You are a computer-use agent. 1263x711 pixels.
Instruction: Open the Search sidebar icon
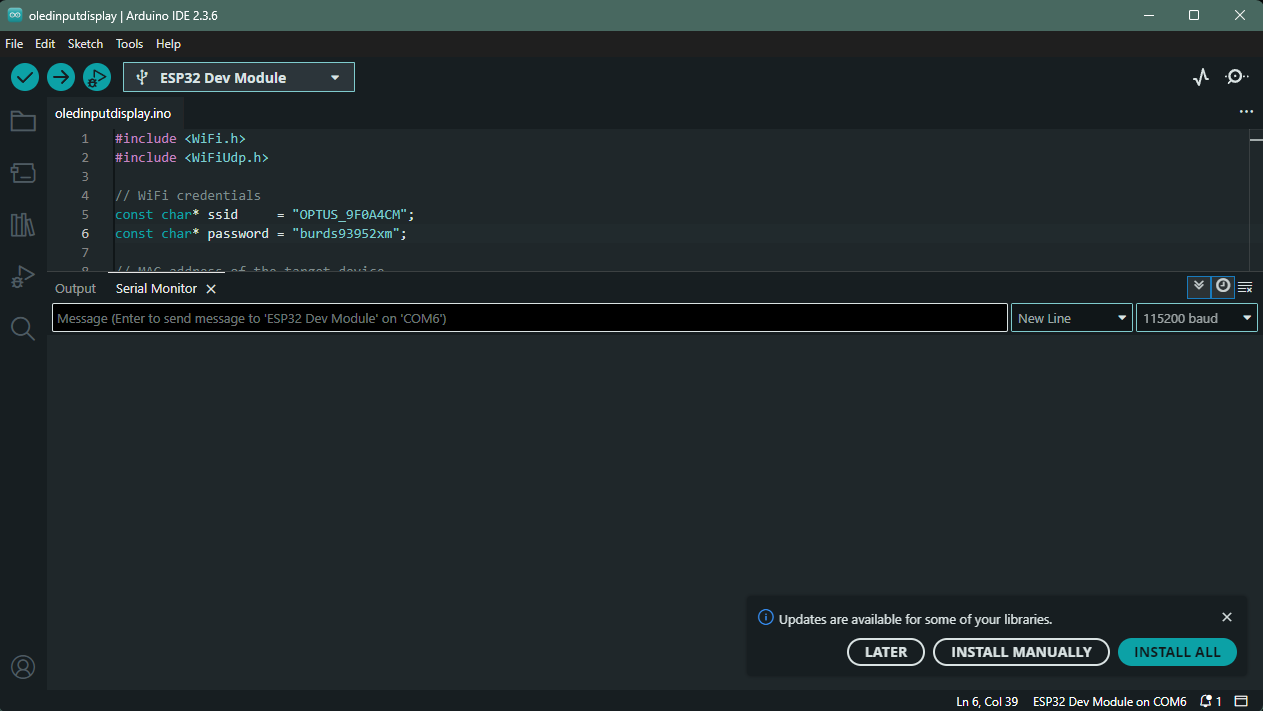[x=23, y=329]
